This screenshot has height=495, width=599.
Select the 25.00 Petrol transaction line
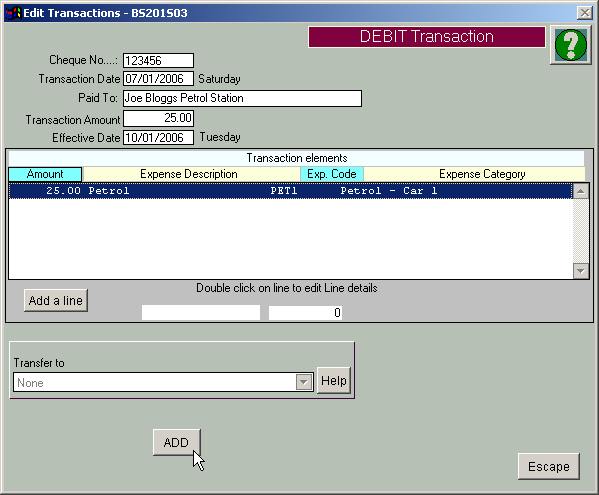pyautogui.click(x=291, y=191)
